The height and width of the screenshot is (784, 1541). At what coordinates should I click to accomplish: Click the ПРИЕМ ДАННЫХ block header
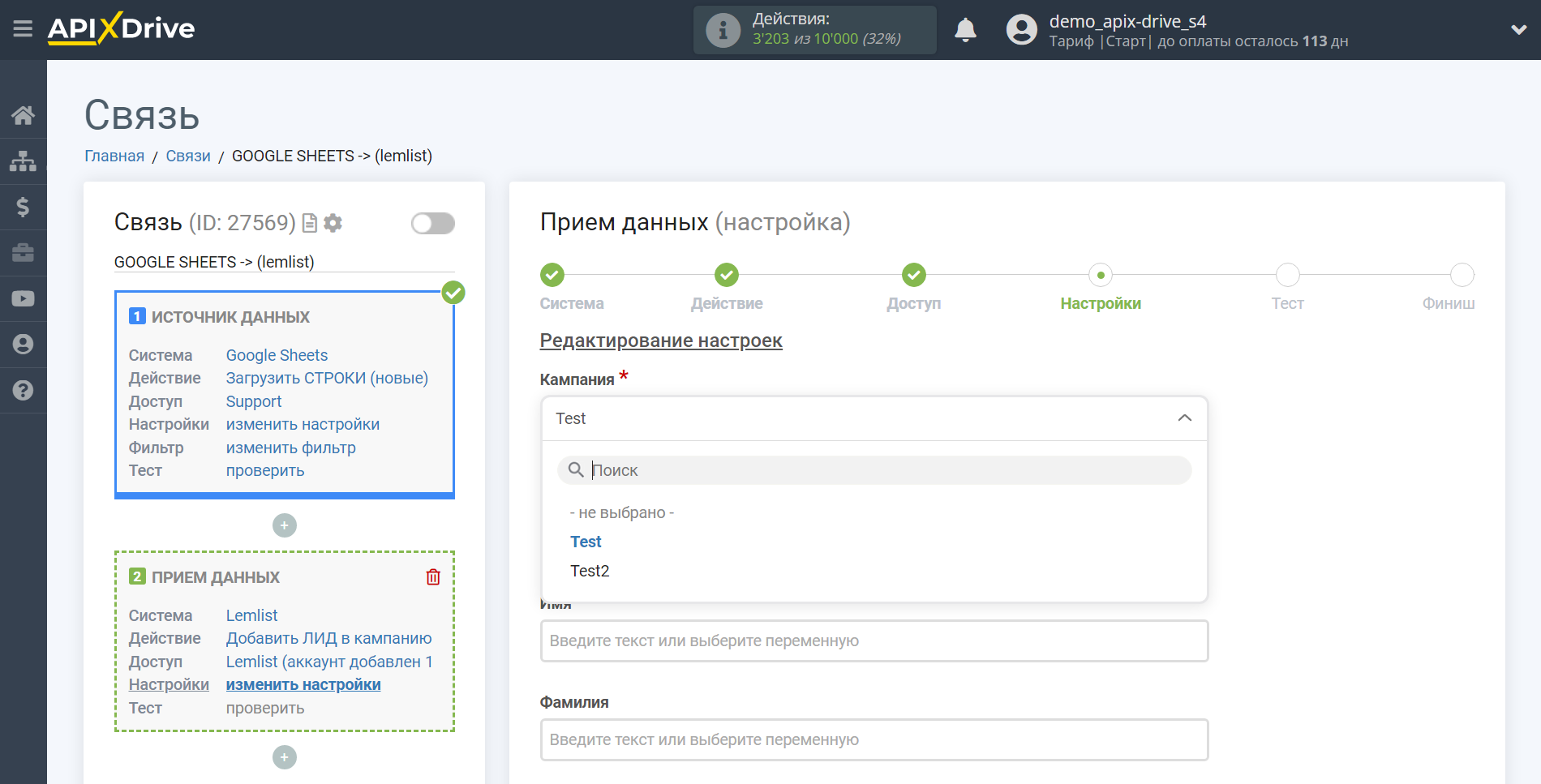(216, 577)
